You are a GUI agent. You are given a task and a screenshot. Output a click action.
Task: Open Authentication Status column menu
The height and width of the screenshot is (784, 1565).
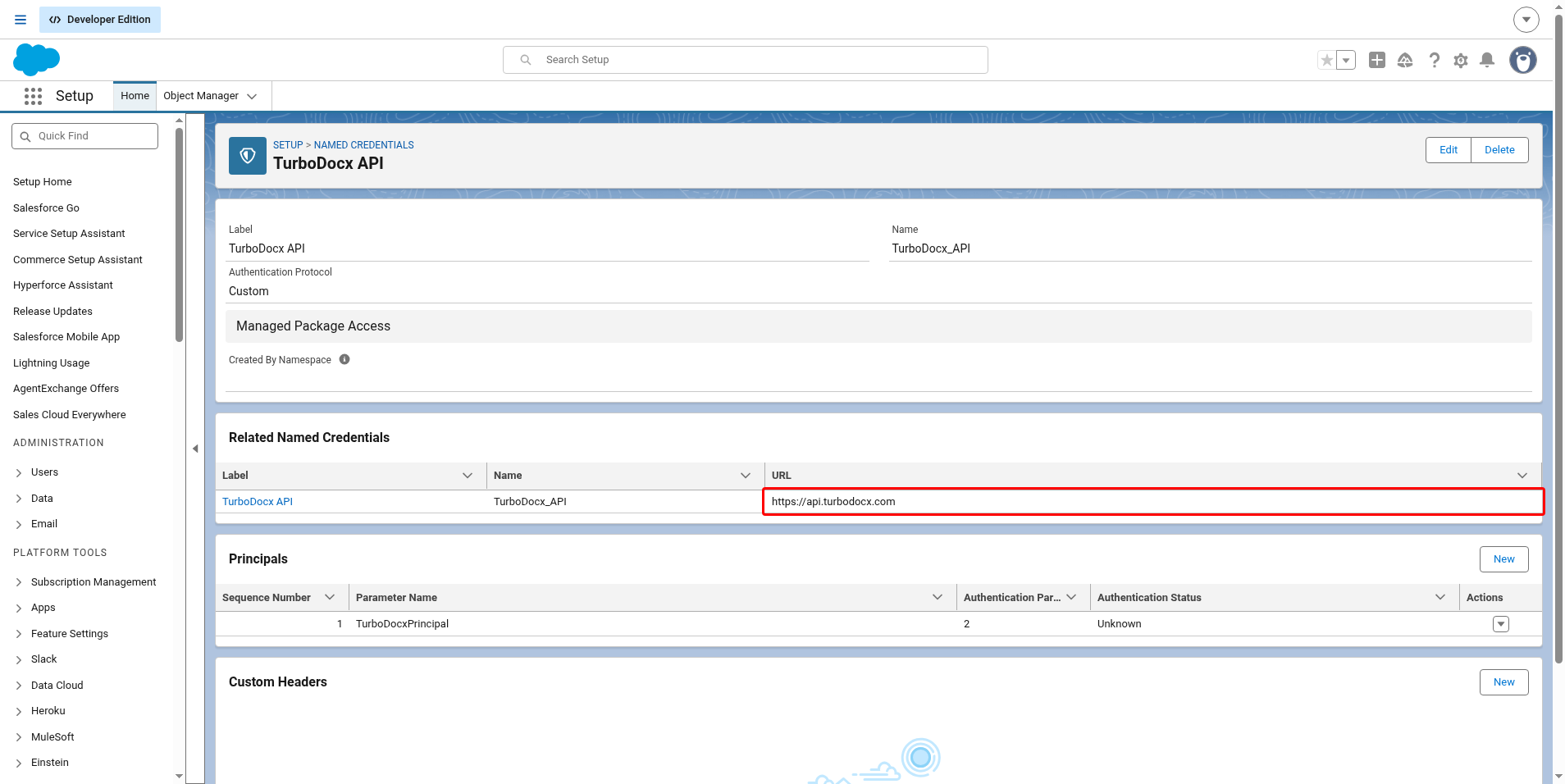tap(1440, 597)
